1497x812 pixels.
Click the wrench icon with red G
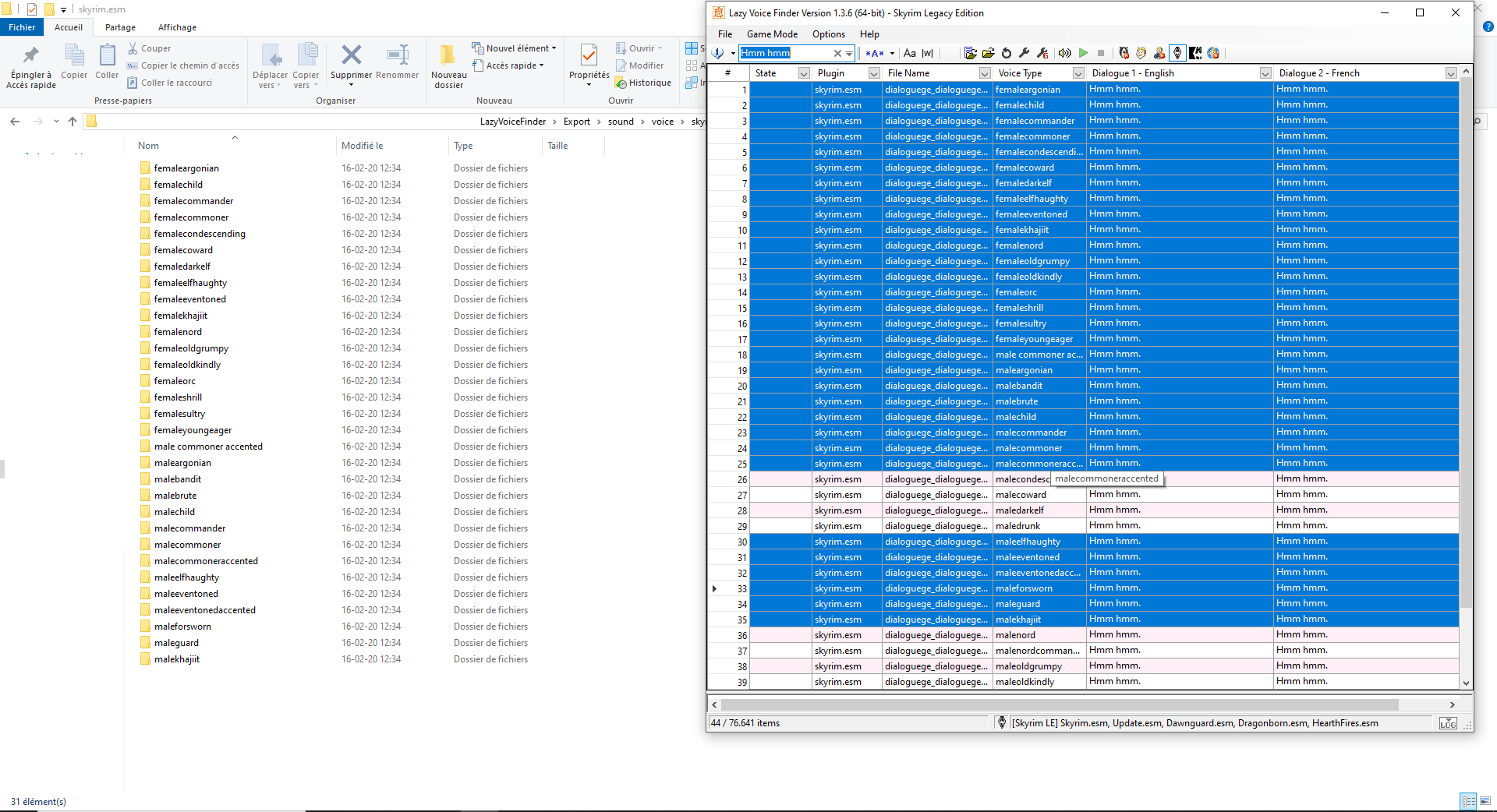tap(1042, 53)
